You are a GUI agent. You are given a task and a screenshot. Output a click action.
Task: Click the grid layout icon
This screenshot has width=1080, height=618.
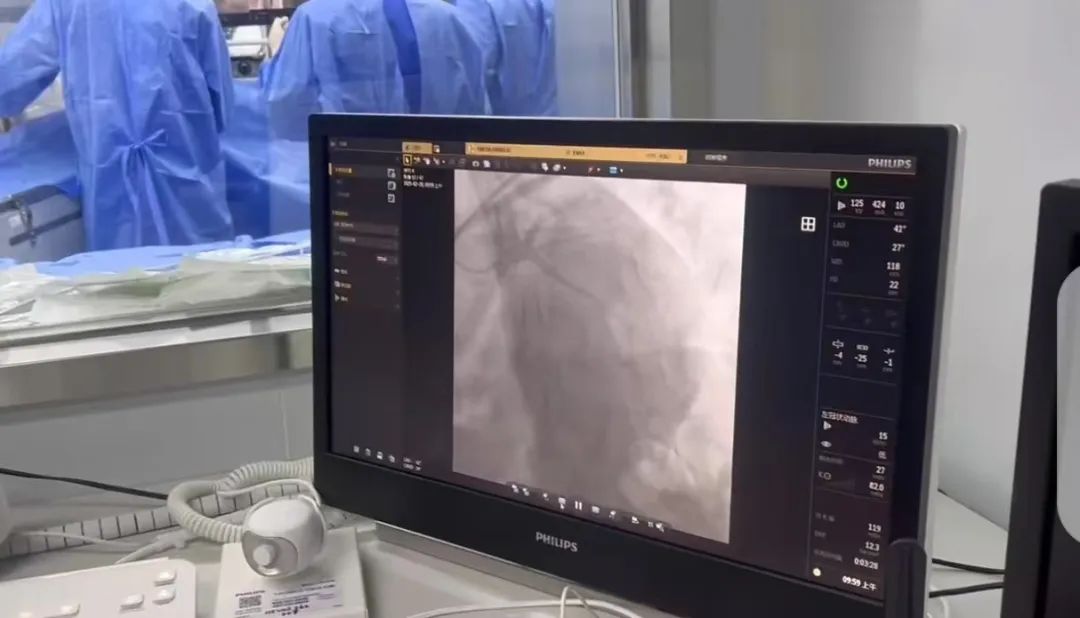tap(808, 224)
